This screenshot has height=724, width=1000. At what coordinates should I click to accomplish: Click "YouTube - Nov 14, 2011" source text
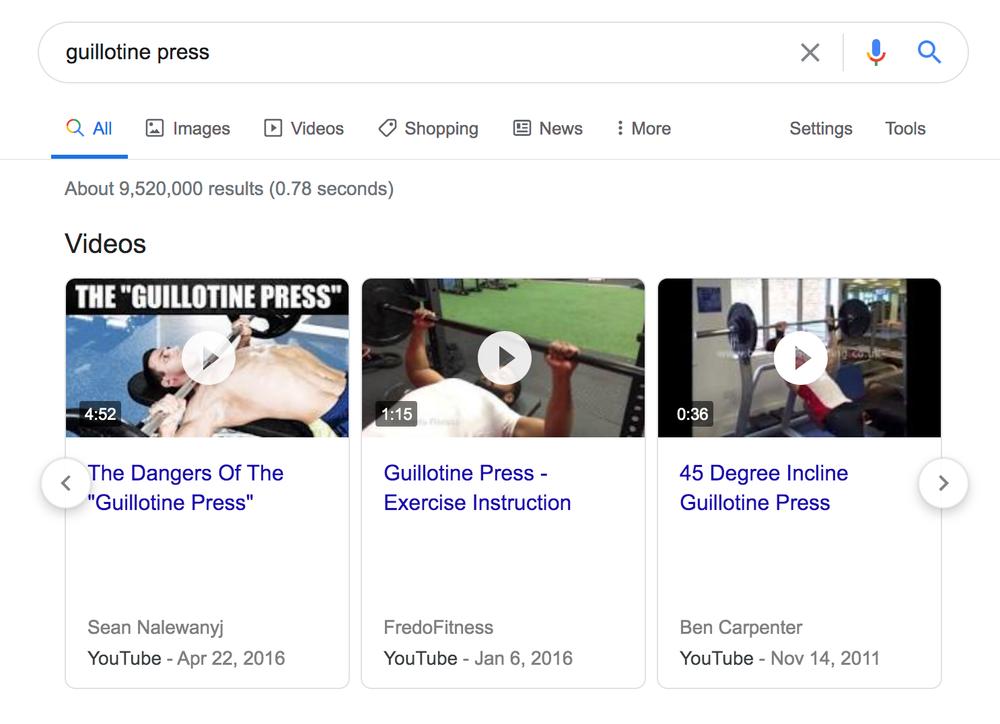779,658
